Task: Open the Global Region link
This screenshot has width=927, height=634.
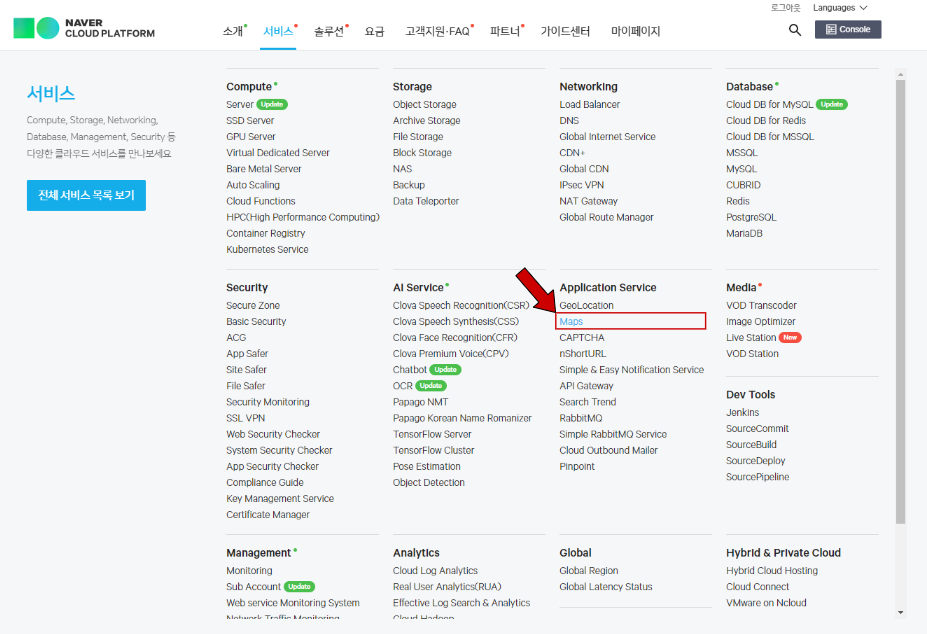Action: coord(589,571)
